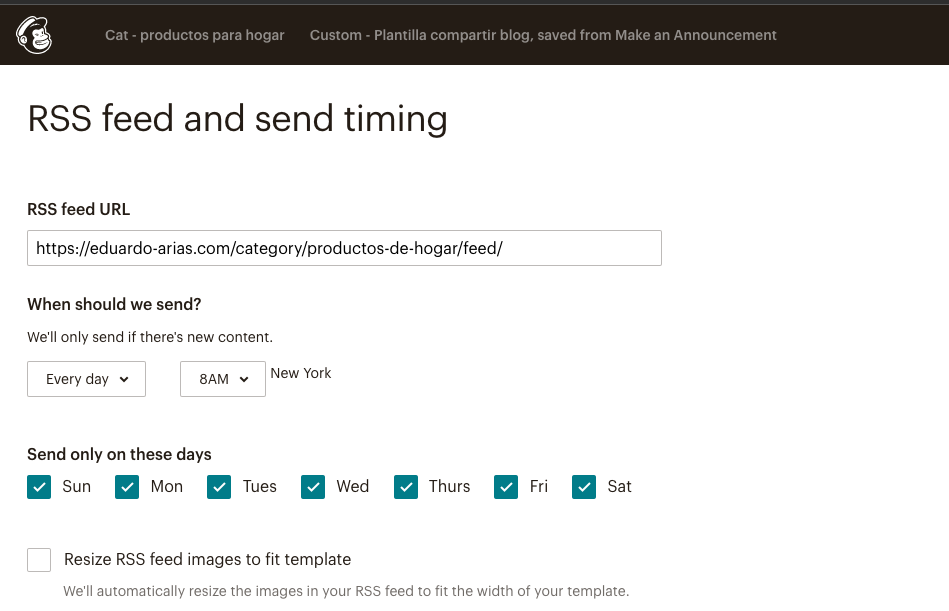Screen dimensions: 949x611
Task: Click the Sun label text
Action: pos(76,487)
